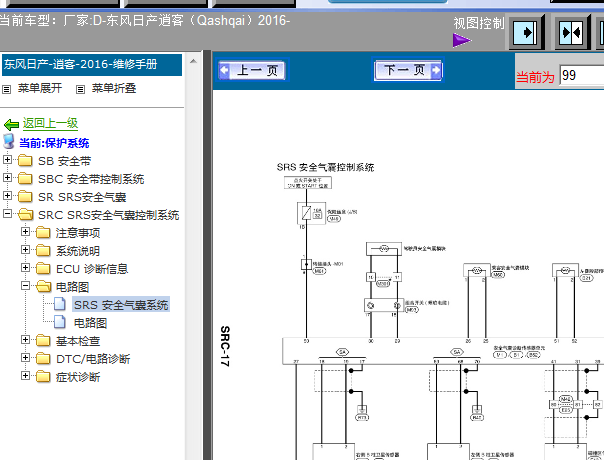Click the green back arrow icon
Screen dimensions: 604x460
coord(11,124)
